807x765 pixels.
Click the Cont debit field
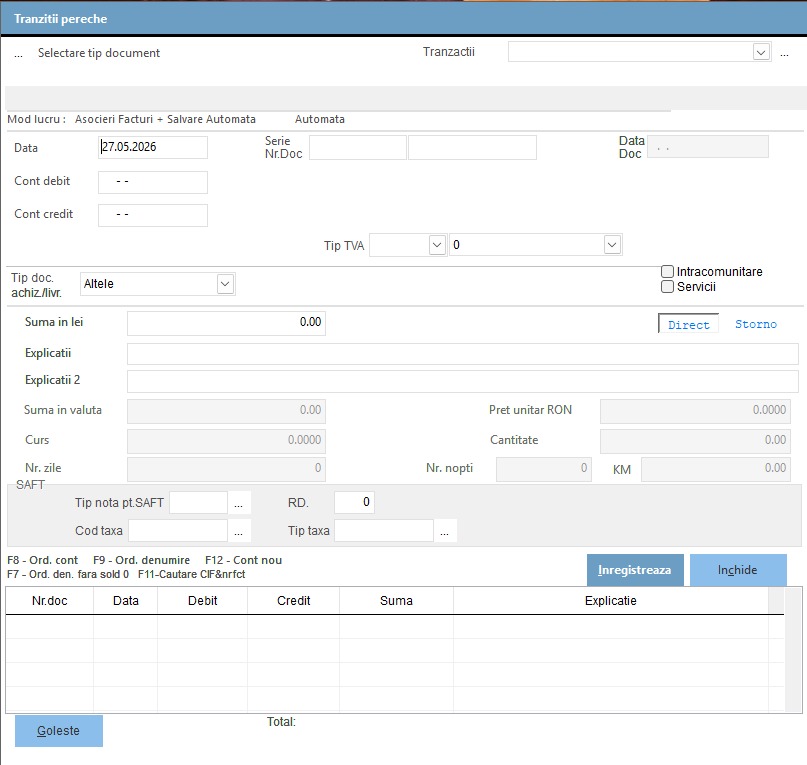coord(153,182)
